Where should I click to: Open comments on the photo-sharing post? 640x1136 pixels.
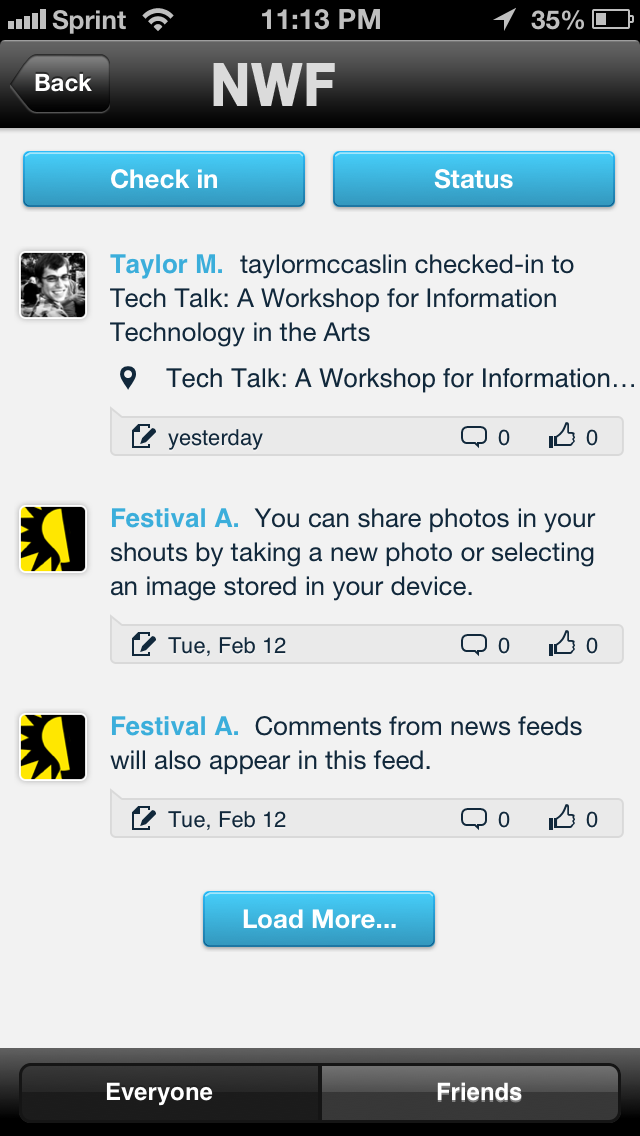point(473,645)
